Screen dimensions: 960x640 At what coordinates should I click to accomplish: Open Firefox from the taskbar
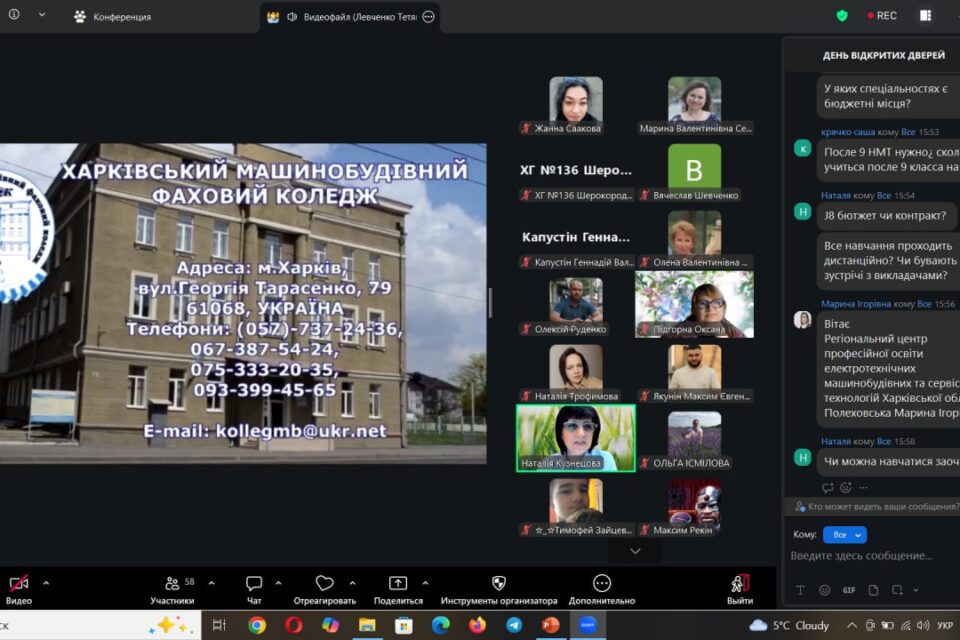coord(477,625)
